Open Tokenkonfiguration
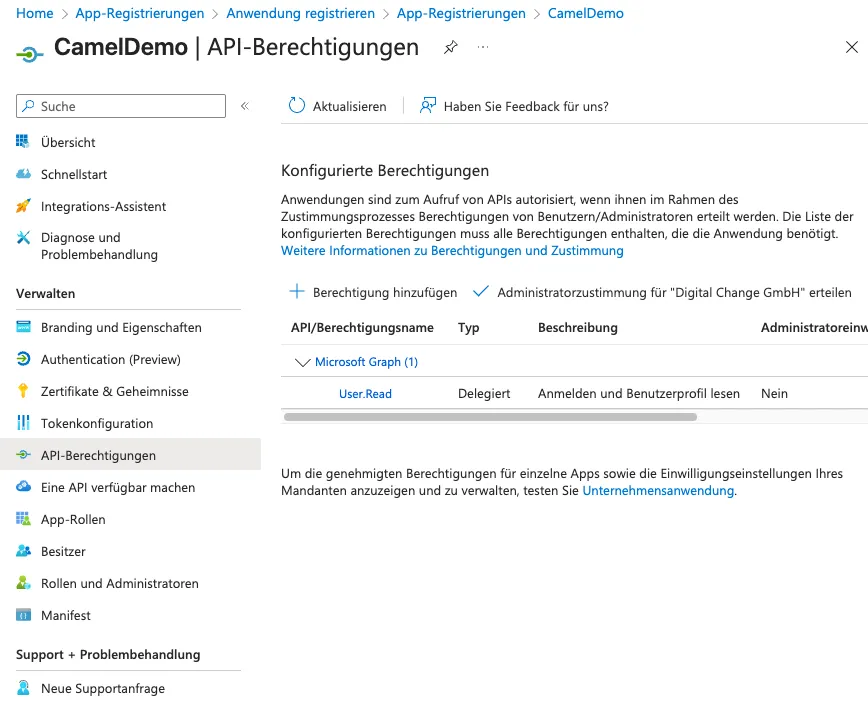The image size is (868, 707). point(97,424)
